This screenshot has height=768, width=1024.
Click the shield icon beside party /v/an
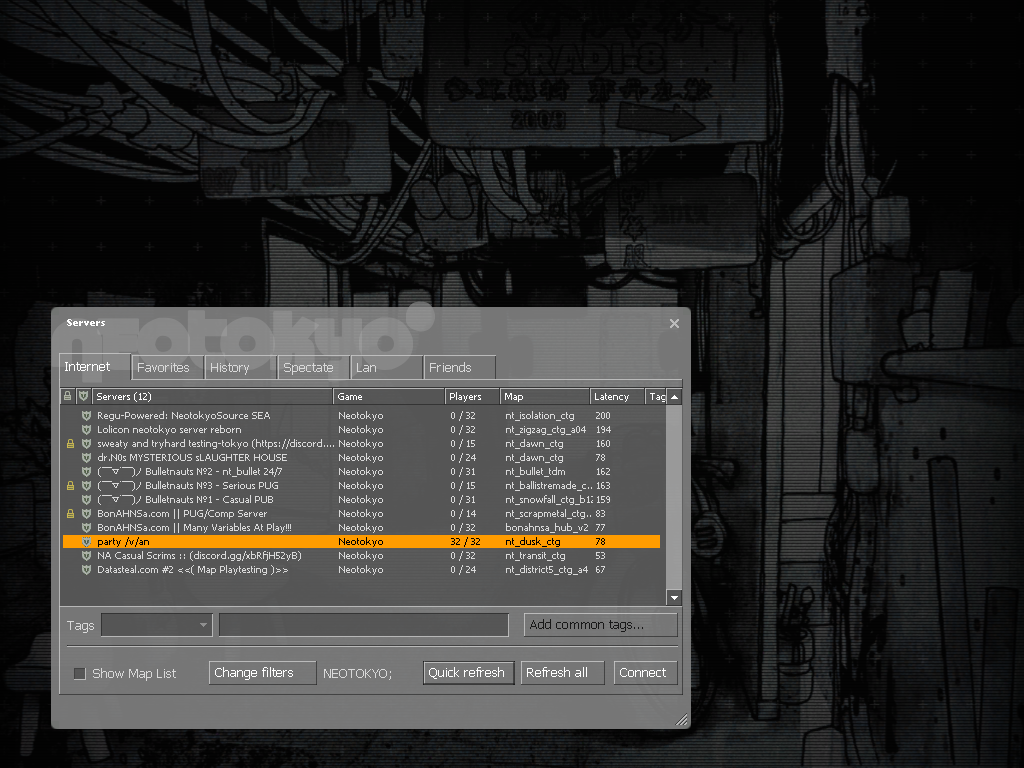[x=86, y=541]
